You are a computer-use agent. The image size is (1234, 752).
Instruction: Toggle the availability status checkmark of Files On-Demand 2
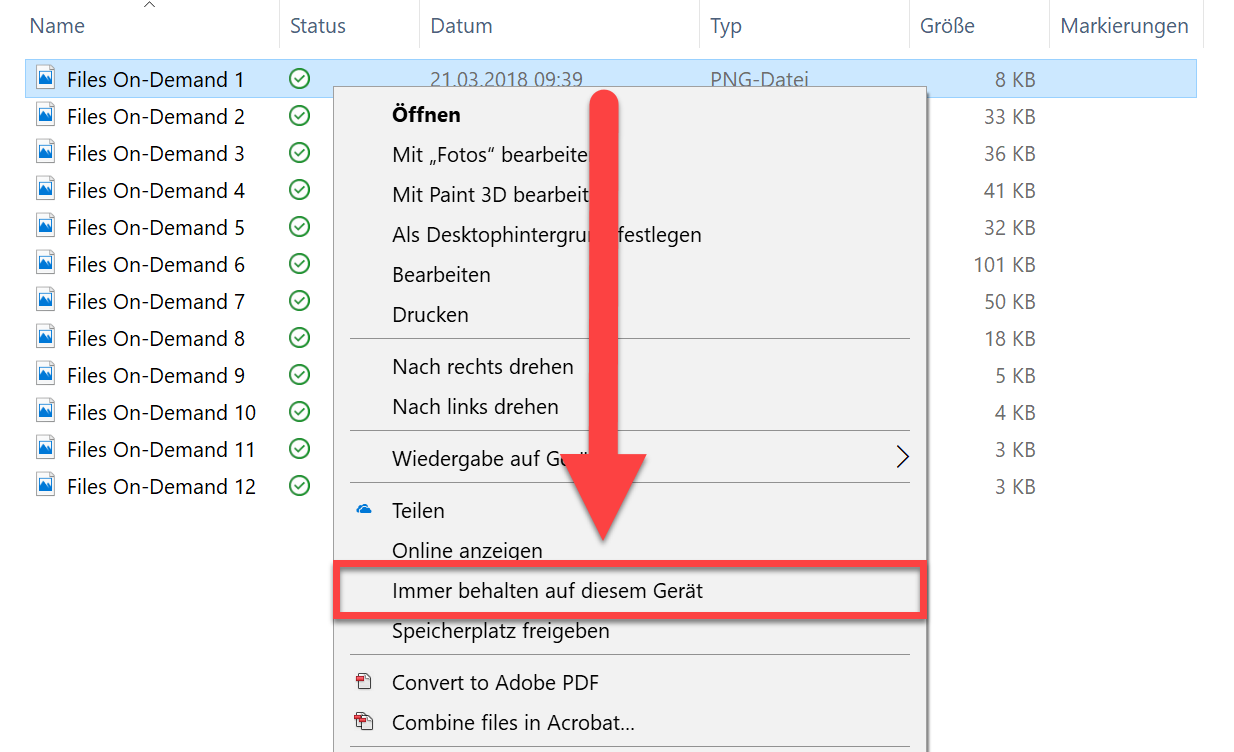pyautogui.click(x=298, y=116)
